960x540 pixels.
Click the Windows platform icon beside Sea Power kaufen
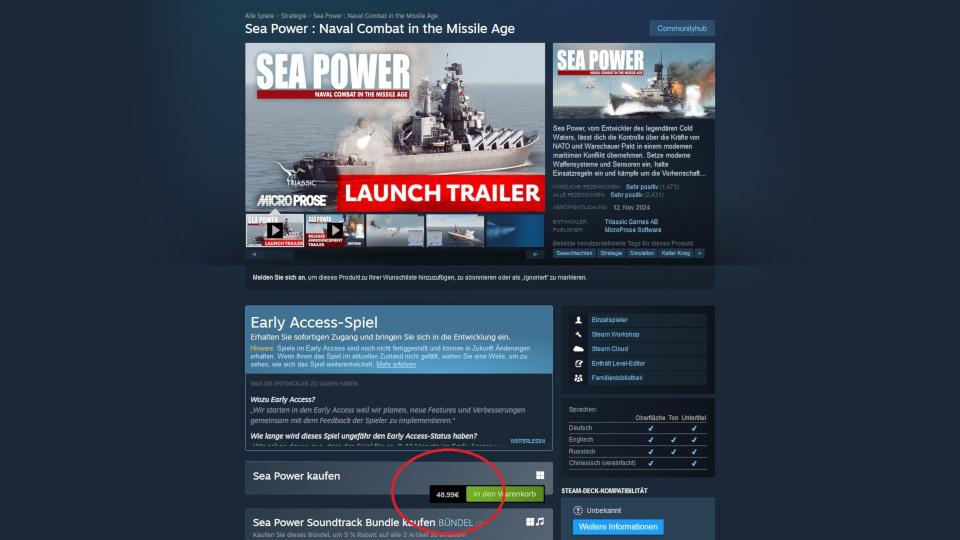tap(540, 475)
